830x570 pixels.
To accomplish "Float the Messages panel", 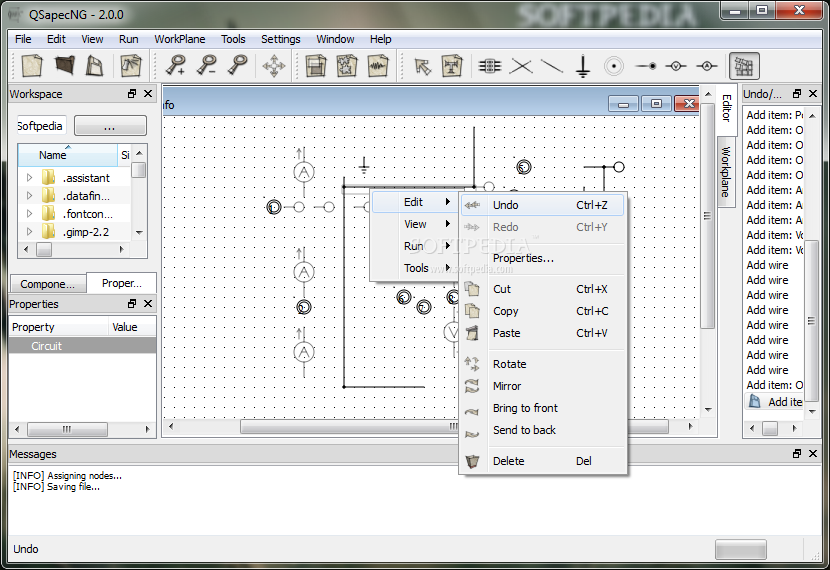I will [x=797, y=454].
